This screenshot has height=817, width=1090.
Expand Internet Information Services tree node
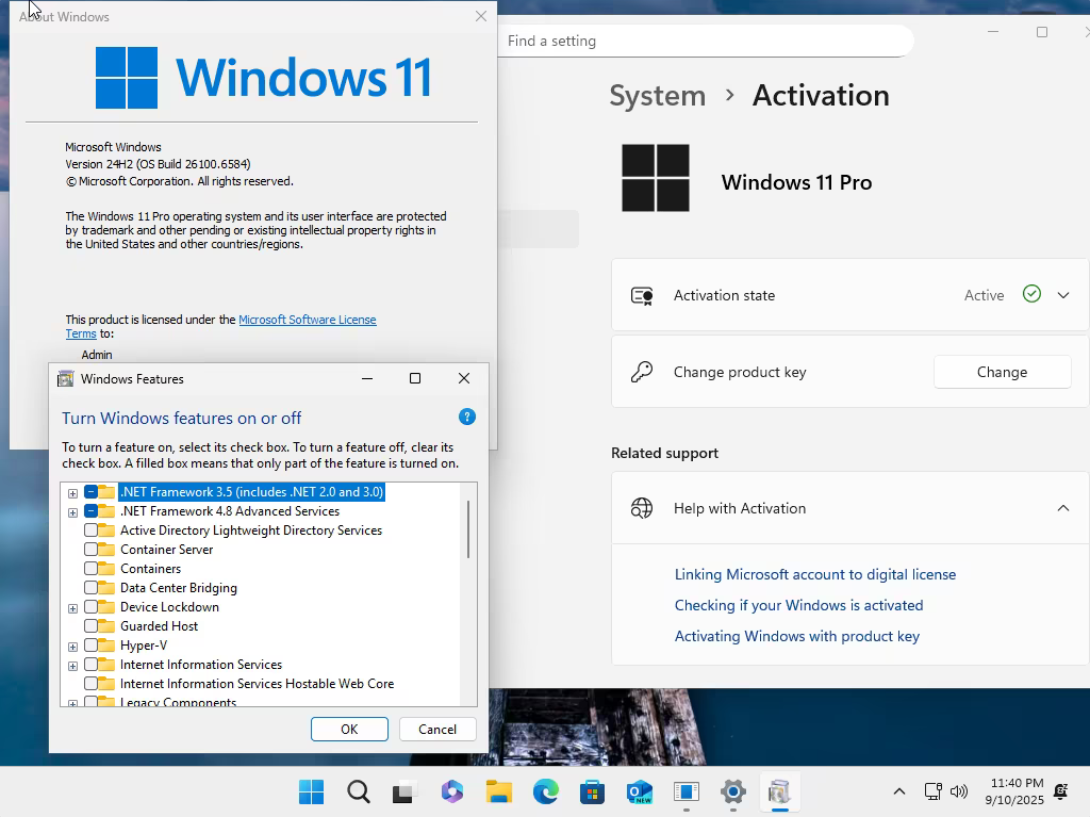click(72, 666)
